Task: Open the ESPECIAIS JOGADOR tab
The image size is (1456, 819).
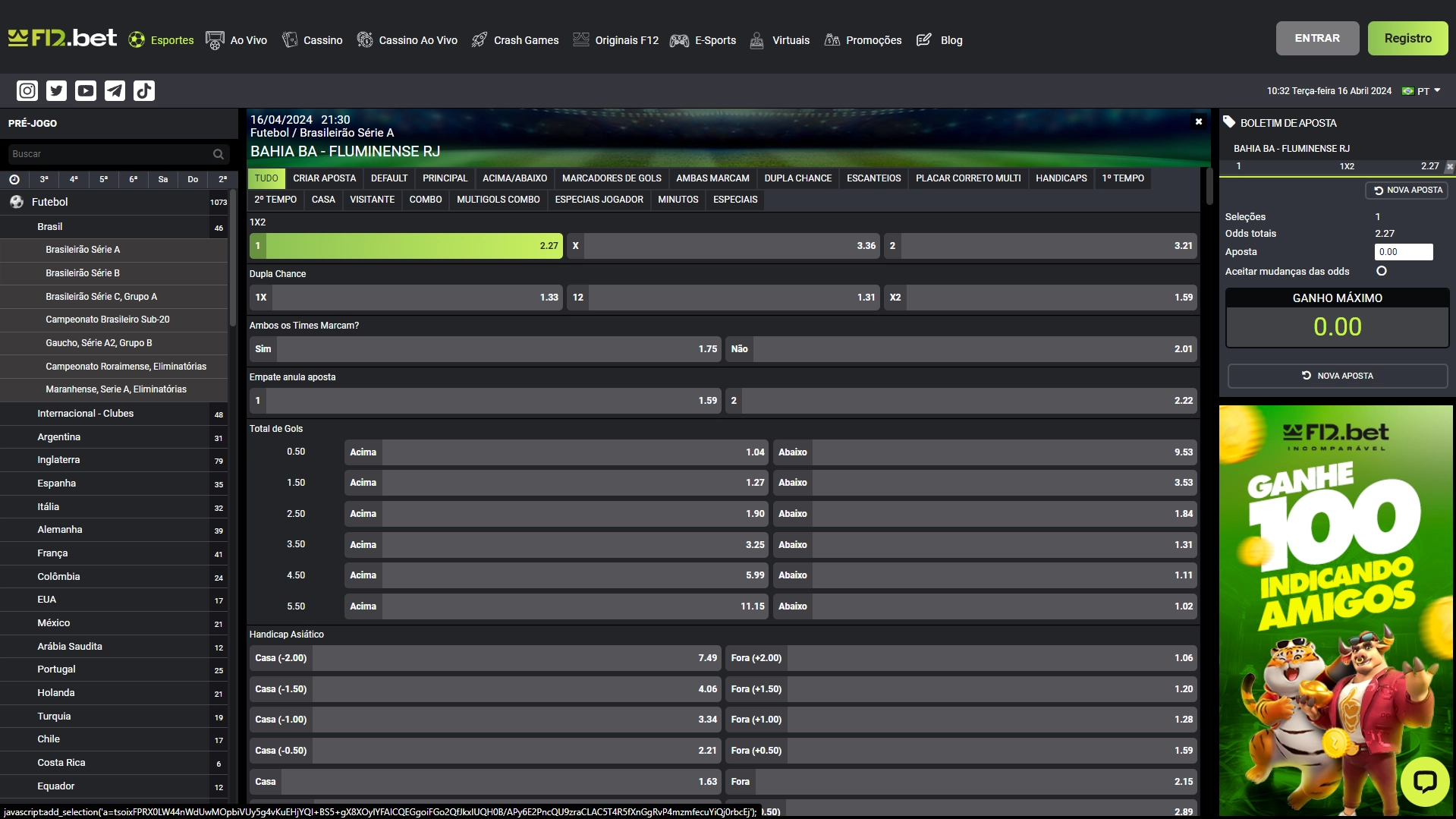Action: pos(599,200)
